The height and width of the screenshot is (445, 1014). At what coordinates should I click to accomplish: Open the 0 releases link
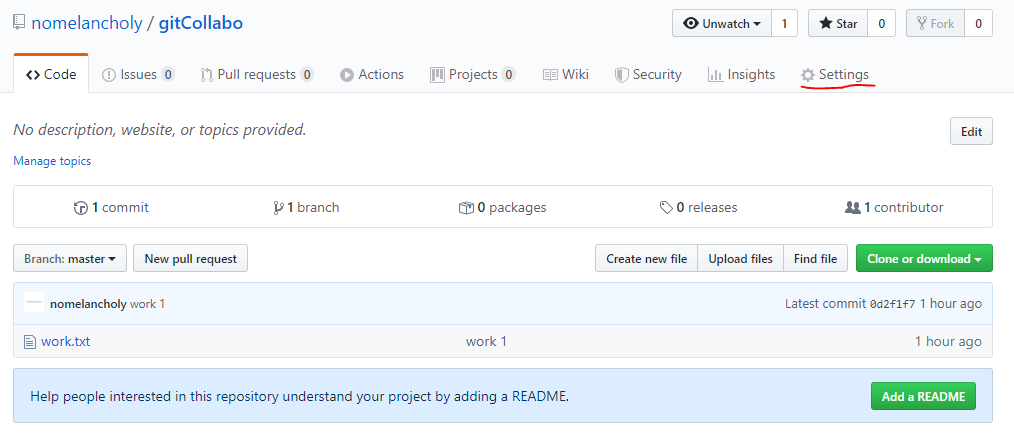point(698,208)
